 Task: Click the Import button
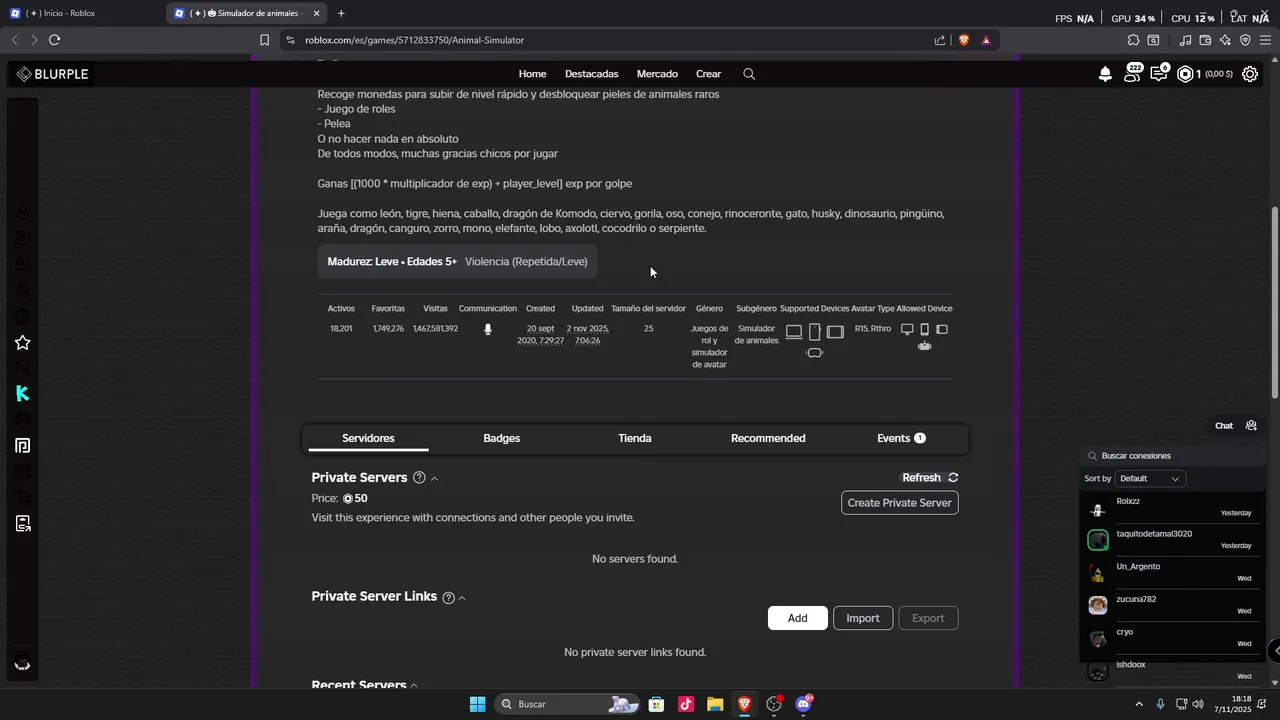863,618
